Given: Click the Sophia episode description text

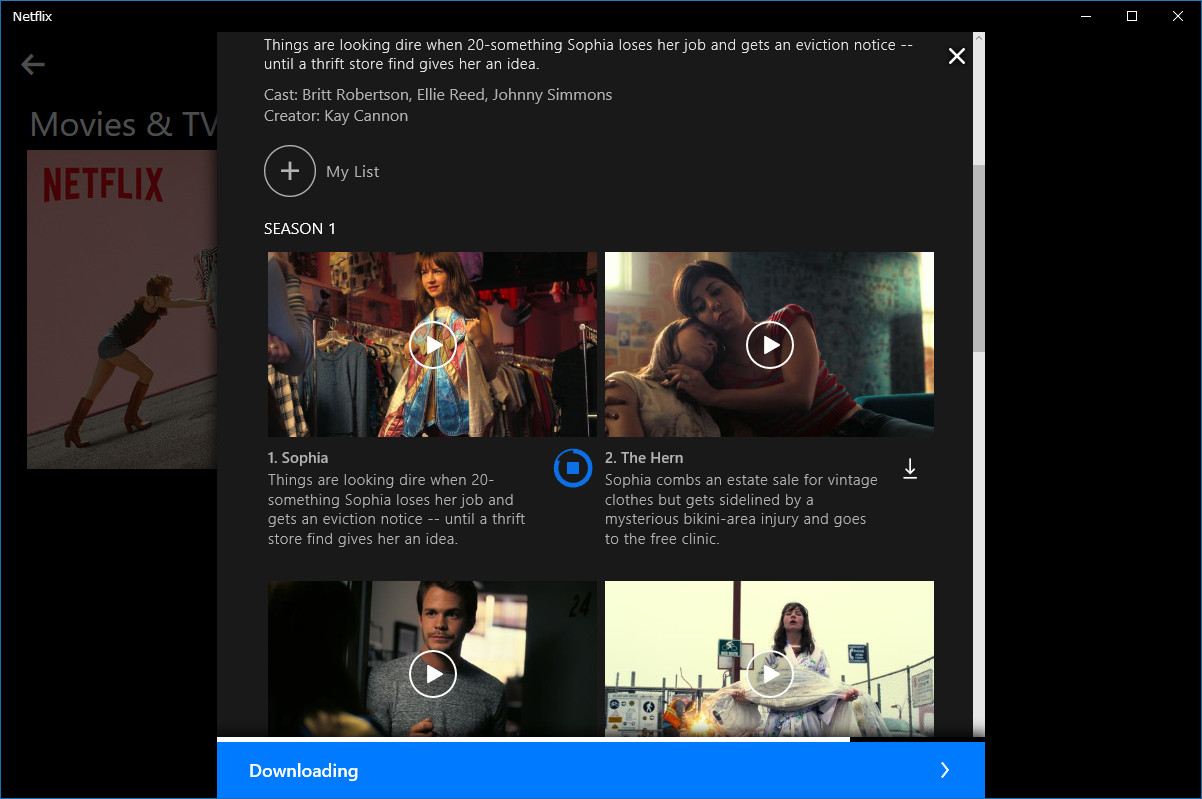Looking at the screenshot, I should coord(397,510).
